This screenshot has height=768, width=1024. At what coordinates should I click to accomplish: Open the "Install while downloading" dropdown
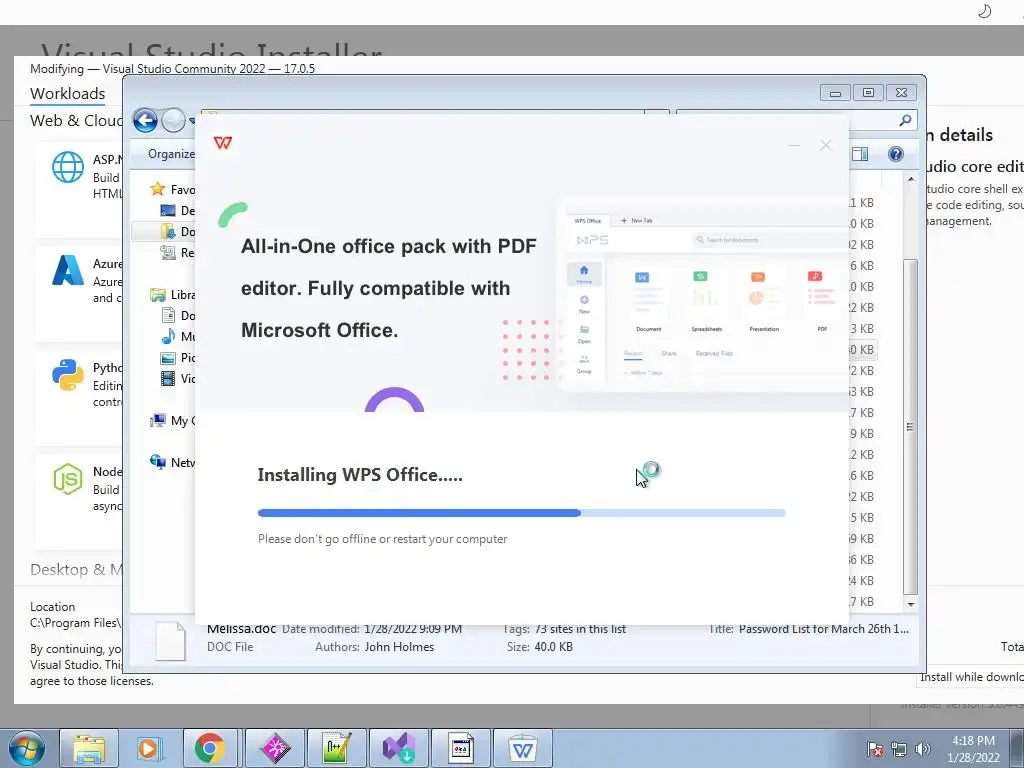coord(970,677)
